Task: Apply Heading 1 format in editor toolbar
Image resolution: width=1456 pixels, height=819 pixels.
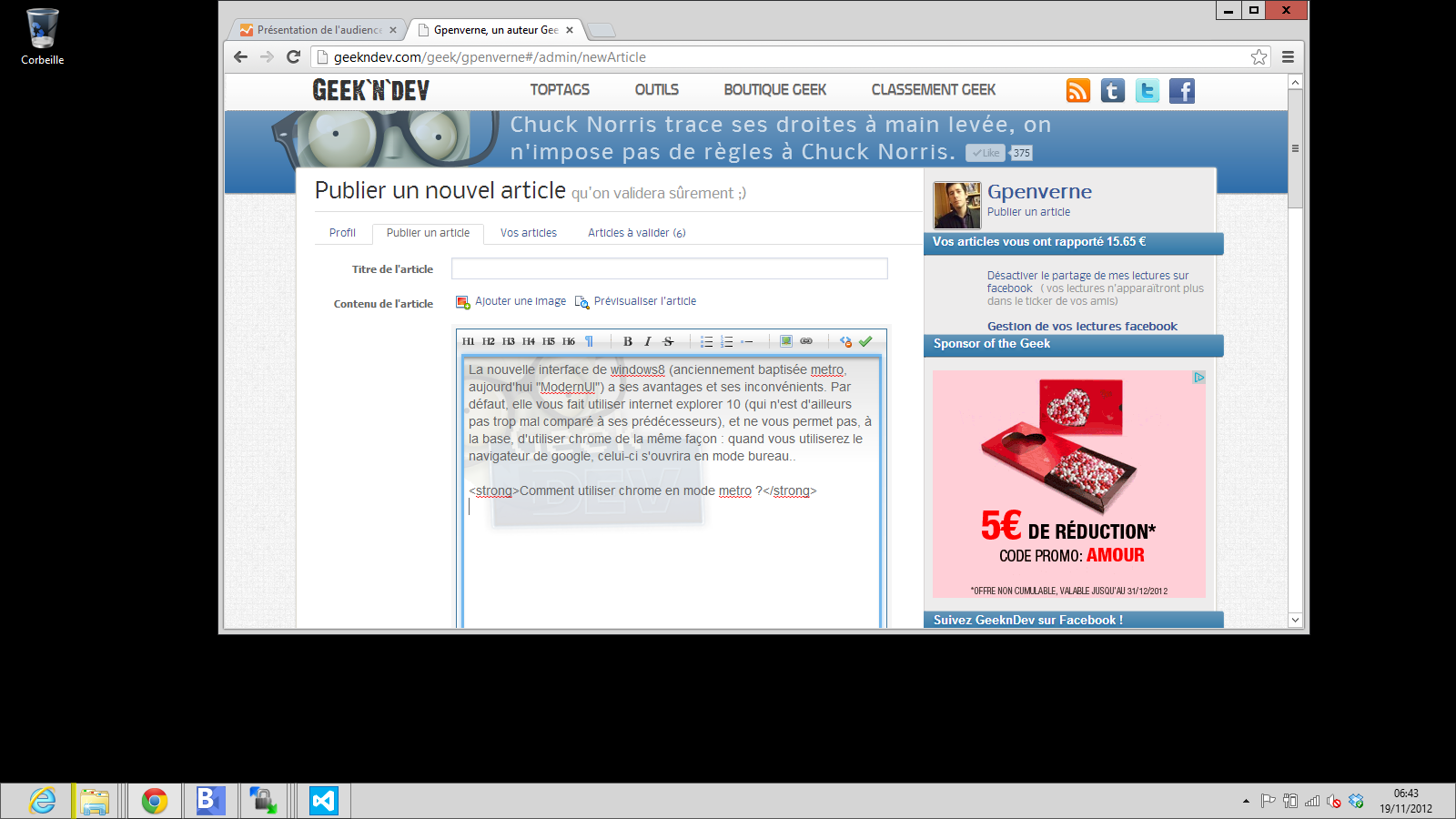Action: coord(468,341)
